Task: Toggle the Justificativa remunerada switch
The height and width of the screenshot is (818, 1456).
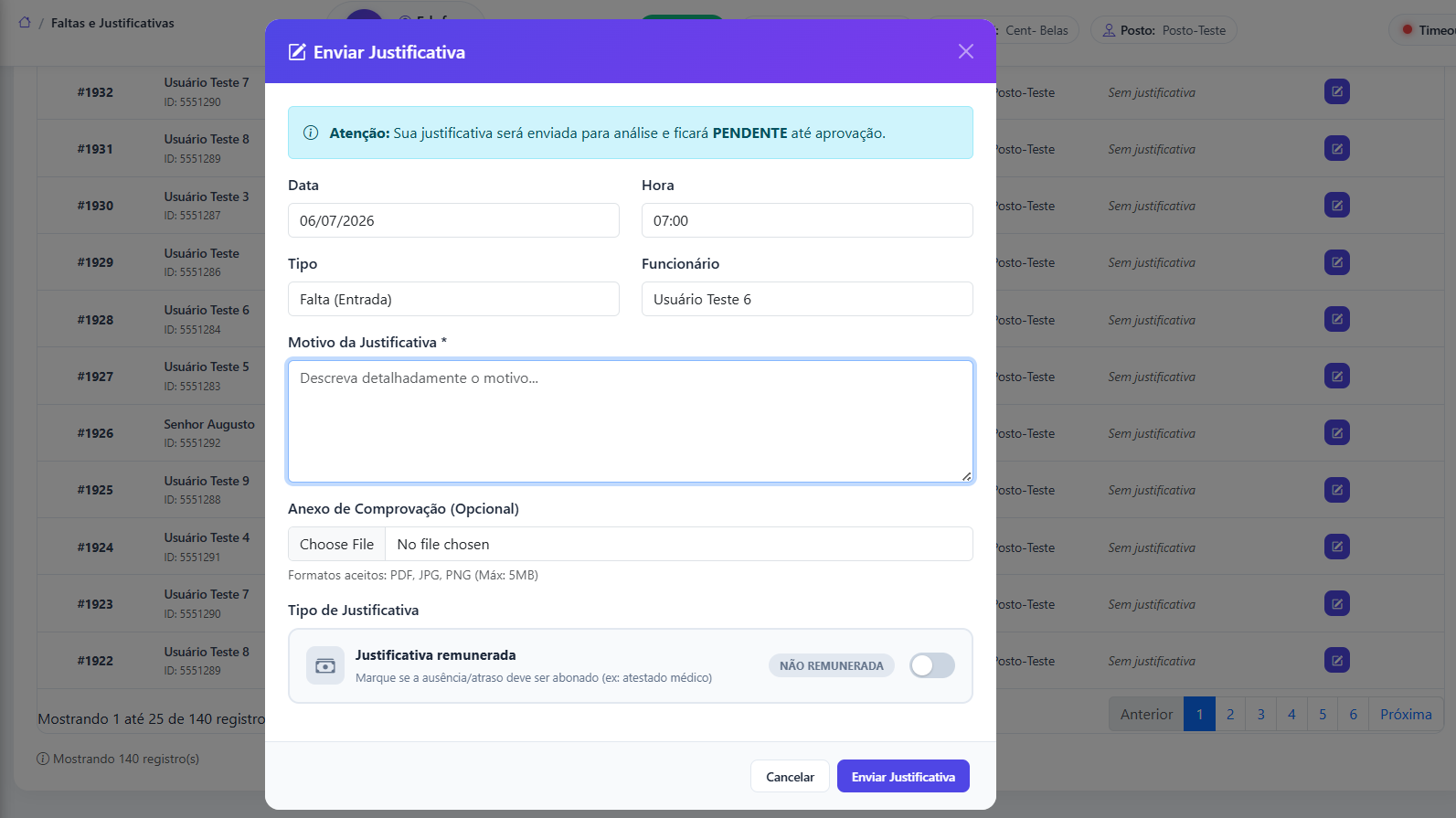Action: (x=931, y=665)
